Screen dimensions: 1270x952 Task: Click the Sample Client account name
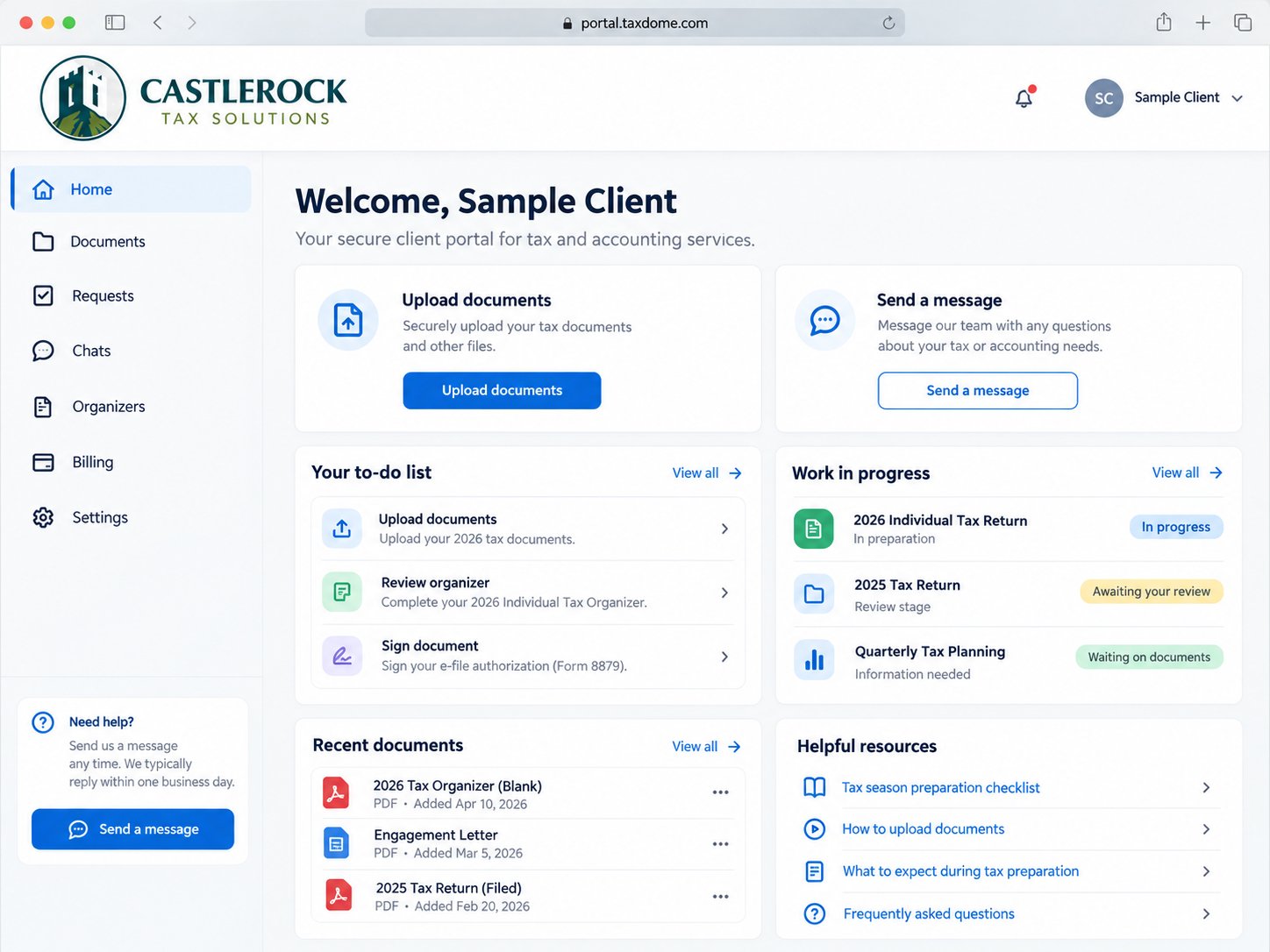[x=1176, y=97]
